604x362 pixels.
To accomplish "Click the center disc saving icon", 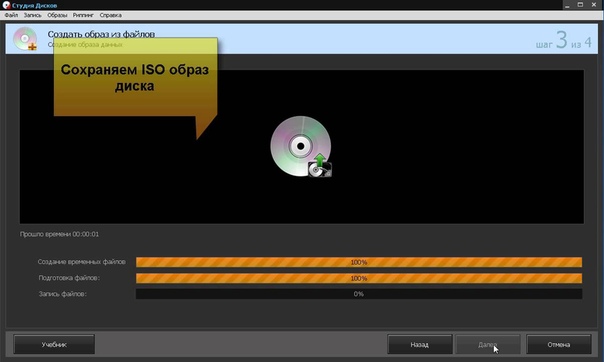I will (x=300, y=146).
